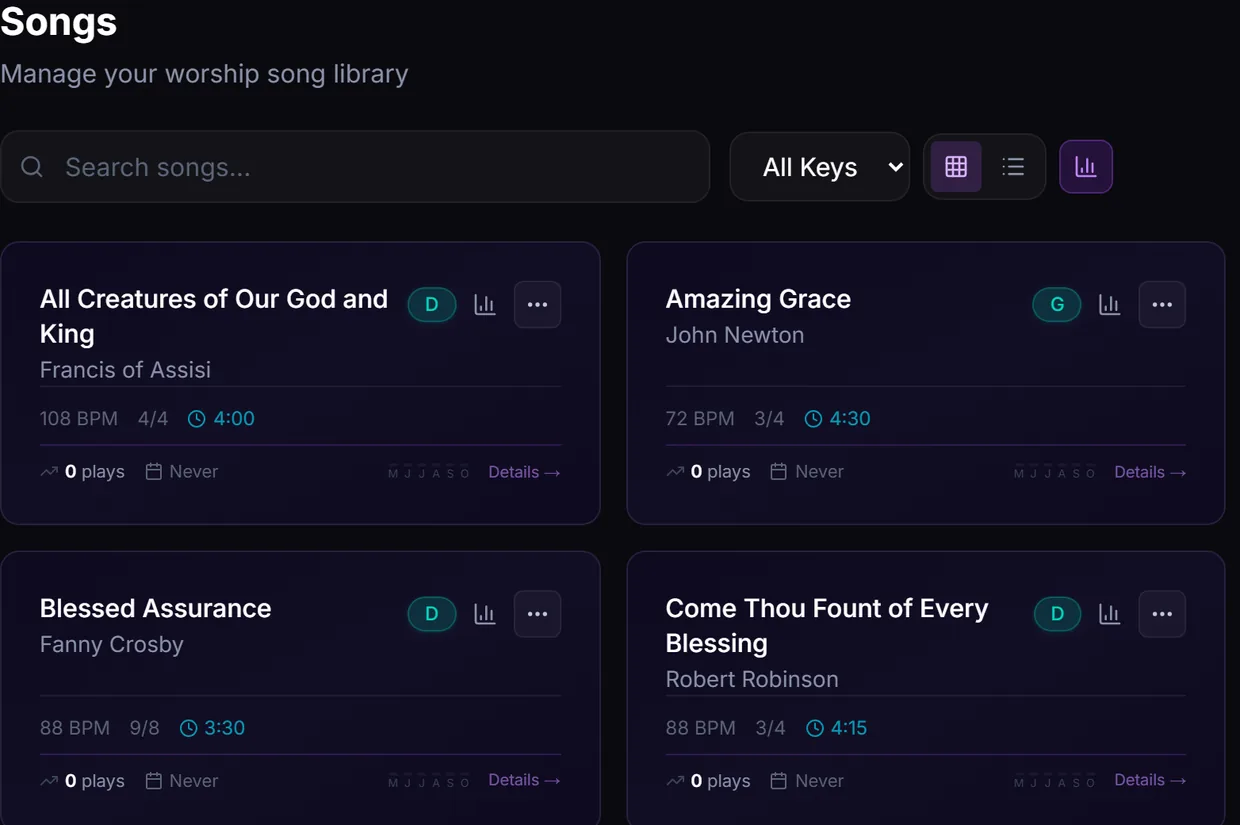Viewport: 1240px width, 825px height.
Task: Open stats chart for Blessed Assurance
Action: tap(485, 614)
